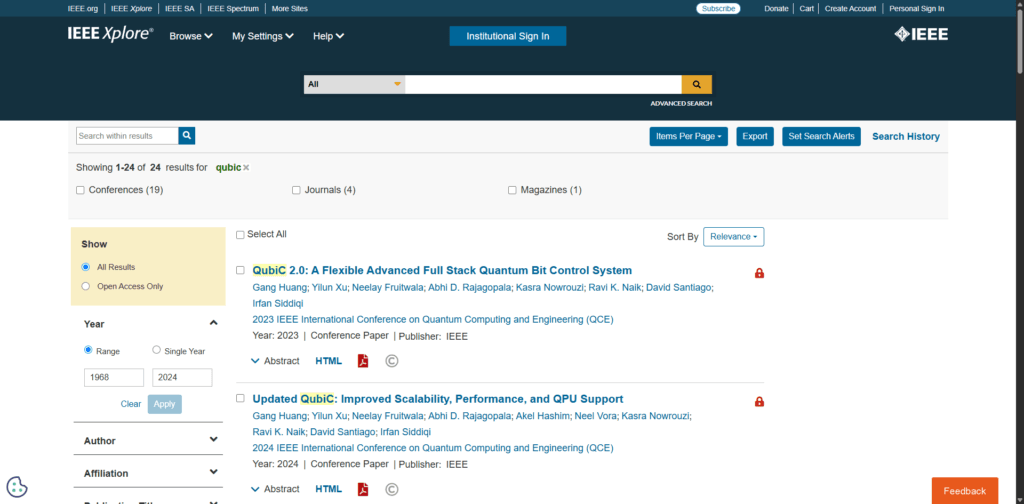Open the Help menu
The height and width of the screenshot is (504, 1024).
[x=328, y=37]
